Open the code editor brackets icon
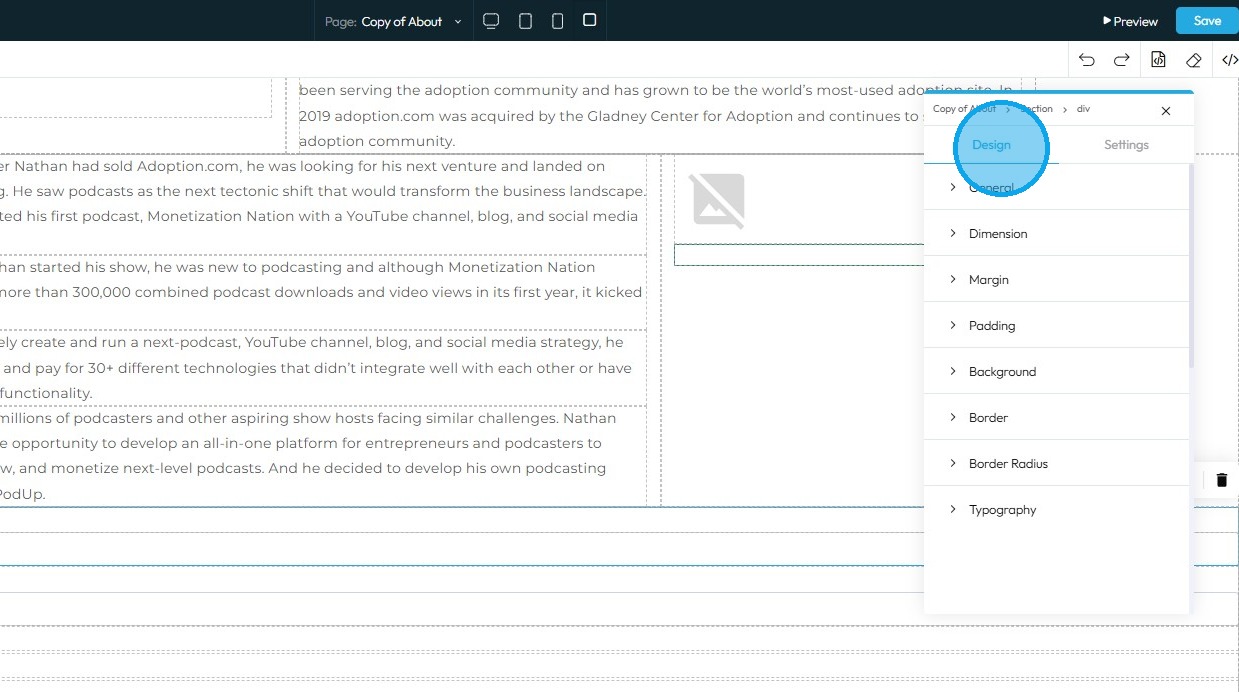1239x692 pixels. [x=1229, y=60]
